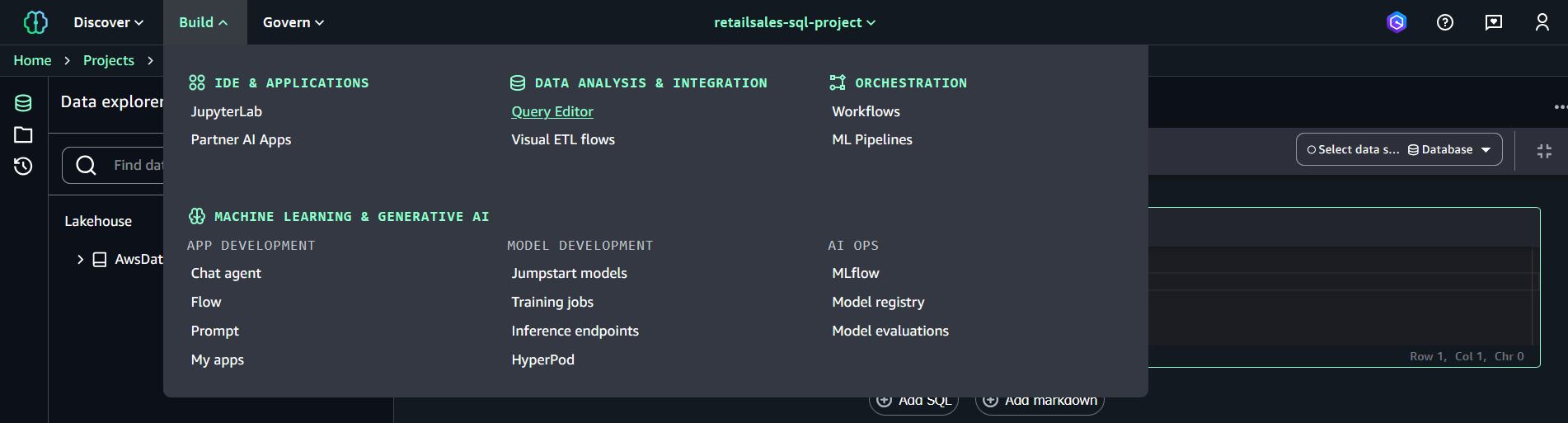
Task: Click the SageMaker Unified Studio logo icon
Action: tap(35, 22)
